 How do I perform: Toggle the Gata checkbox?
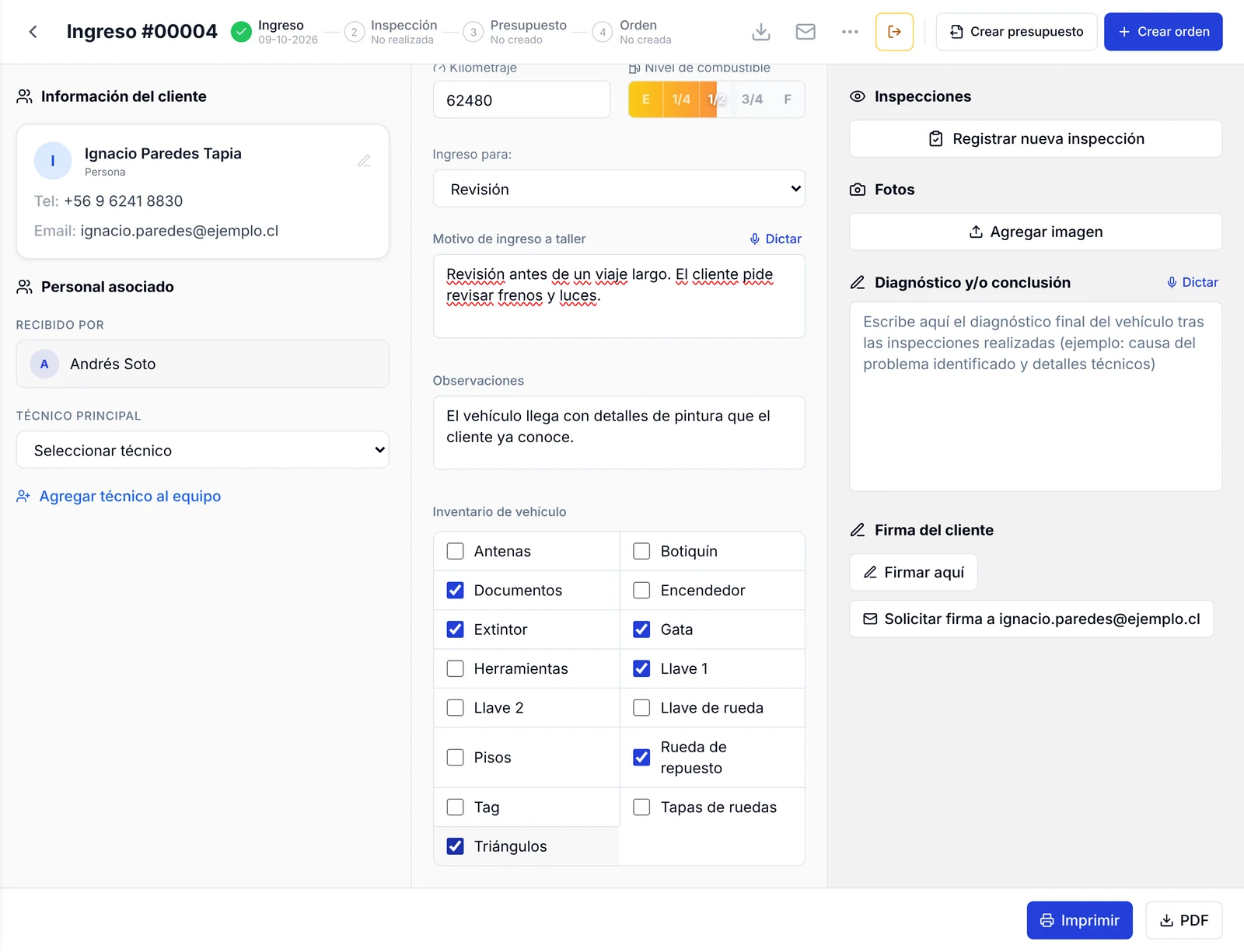tap(641, 629)
